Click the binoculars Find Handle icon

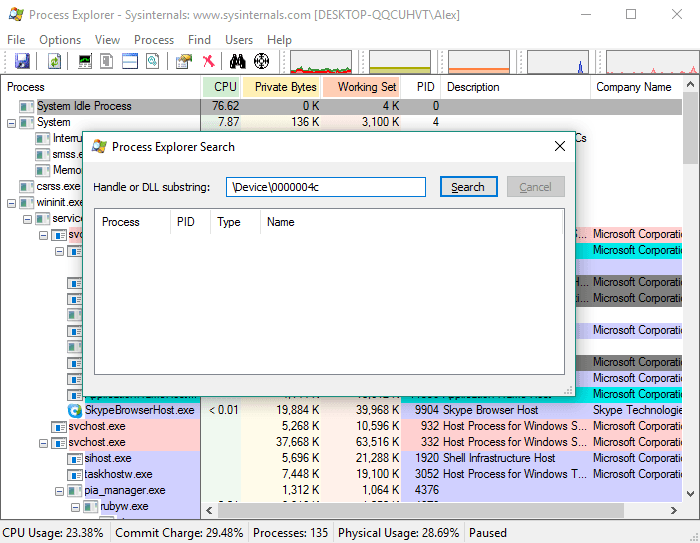tap(238, 61)
